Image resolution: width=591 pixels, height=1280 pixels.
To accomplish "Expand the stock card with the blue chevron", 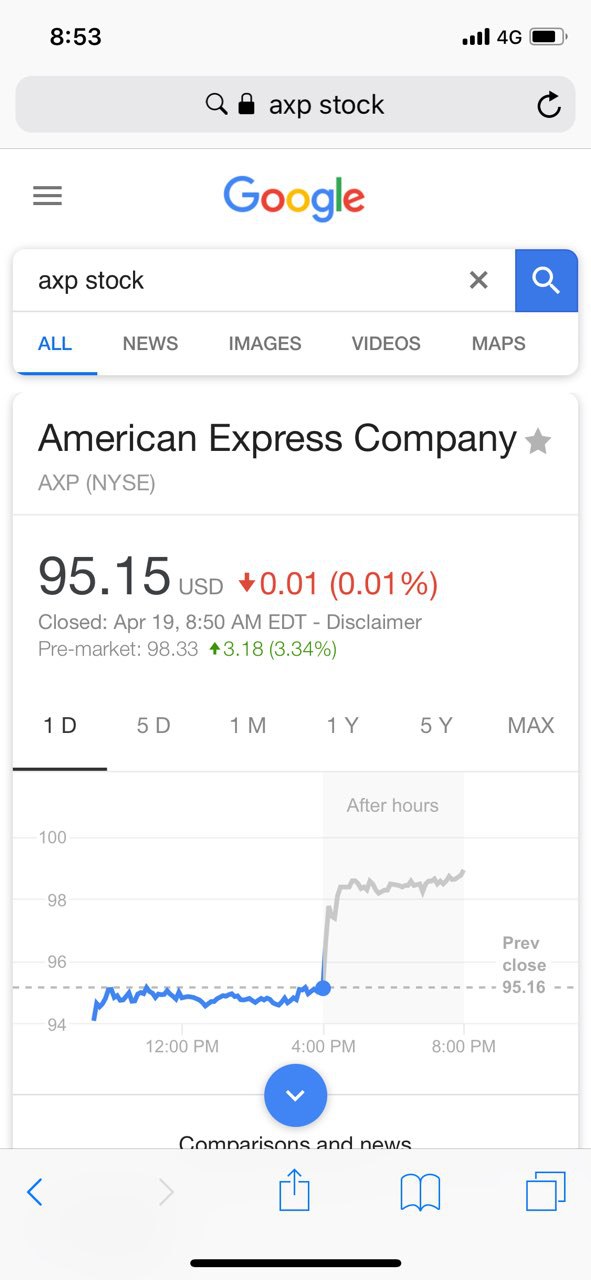I will coord(295,1095).
